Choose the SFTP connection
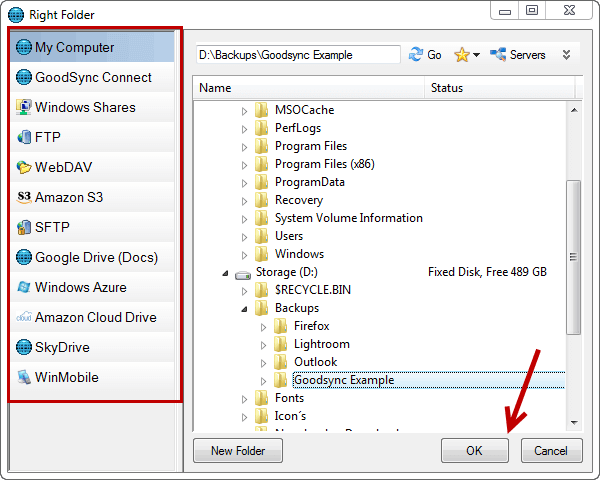 [92, 227]
